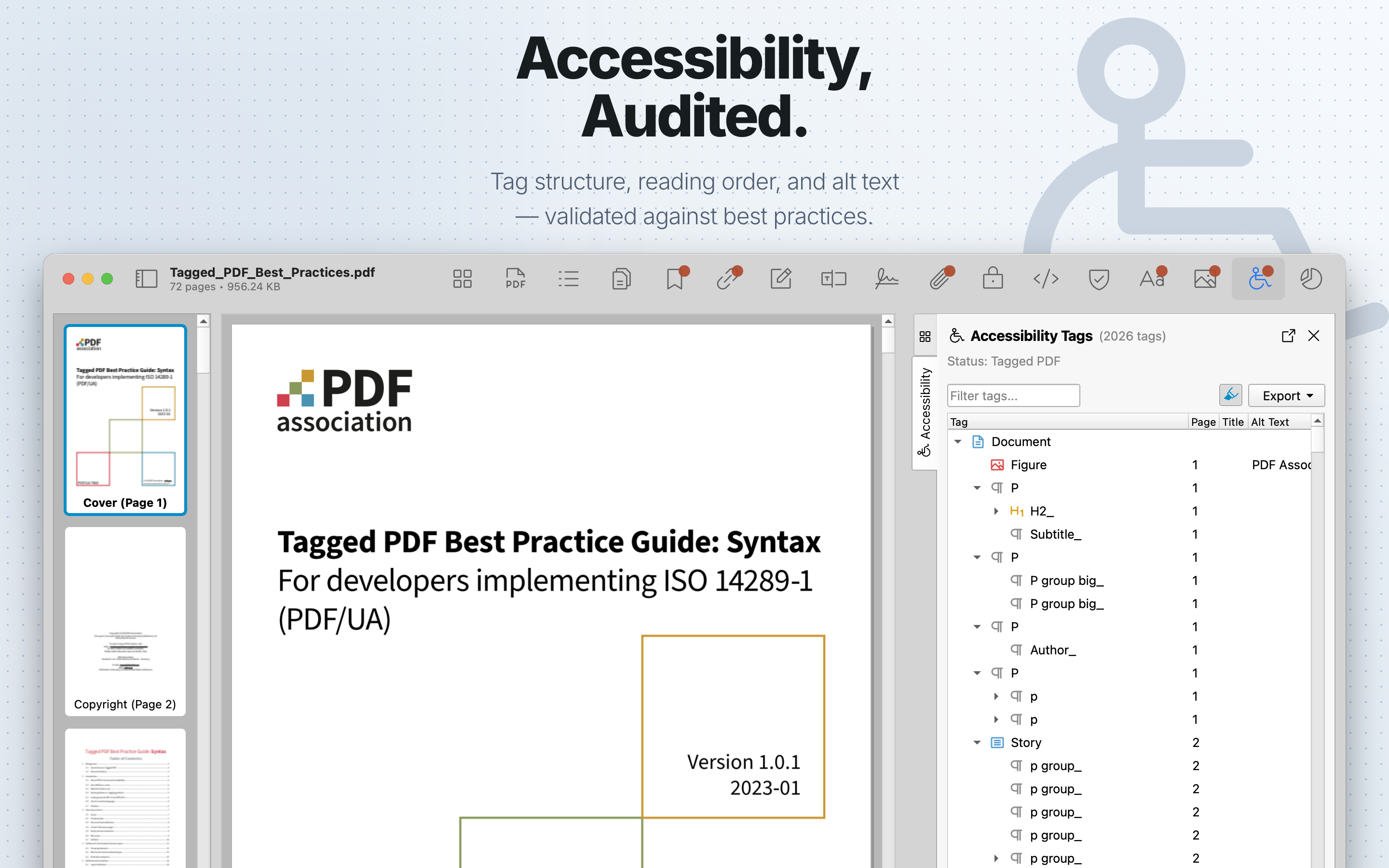The image size is (1389, 868).
Task: Click the Alt Text column header
Action: point(1279,422)
